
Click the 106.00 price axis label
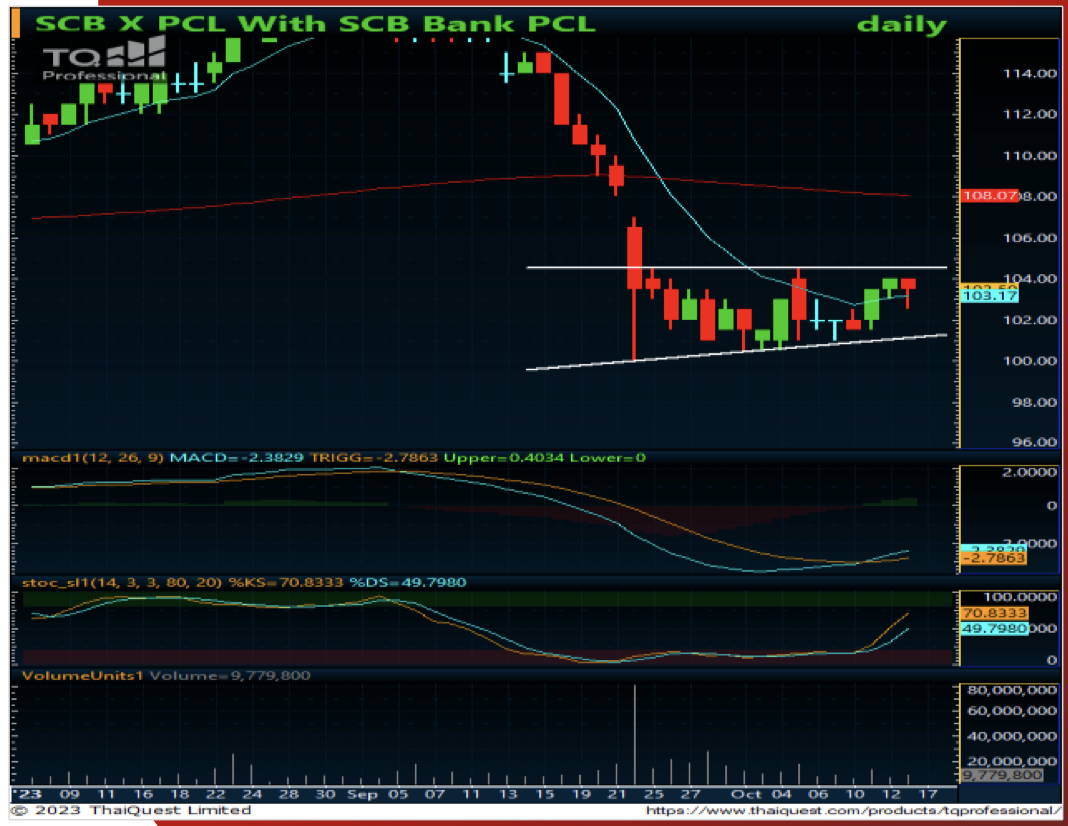tap(1030, 238)
